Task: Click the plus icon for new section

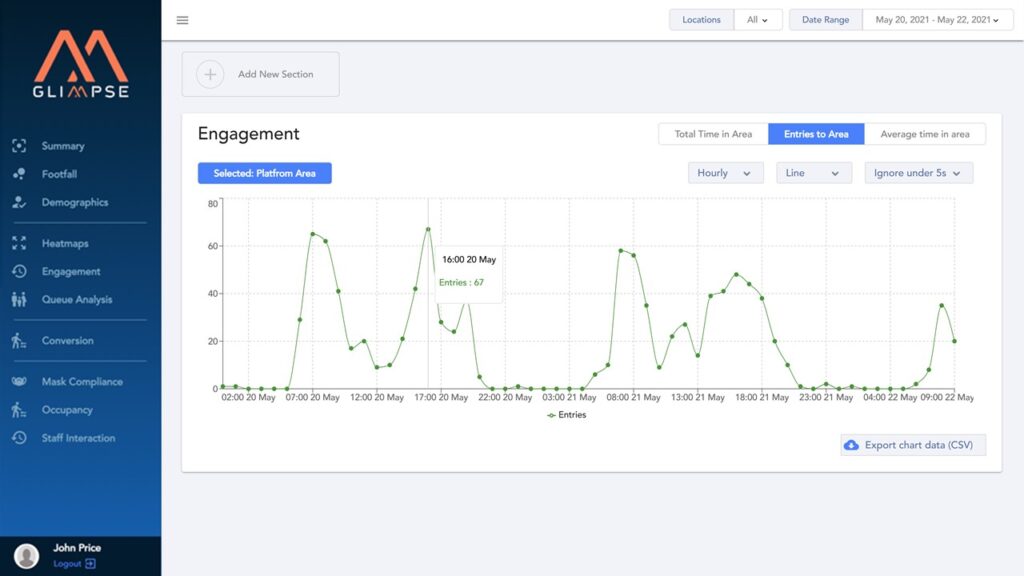Action: point(210,74)
